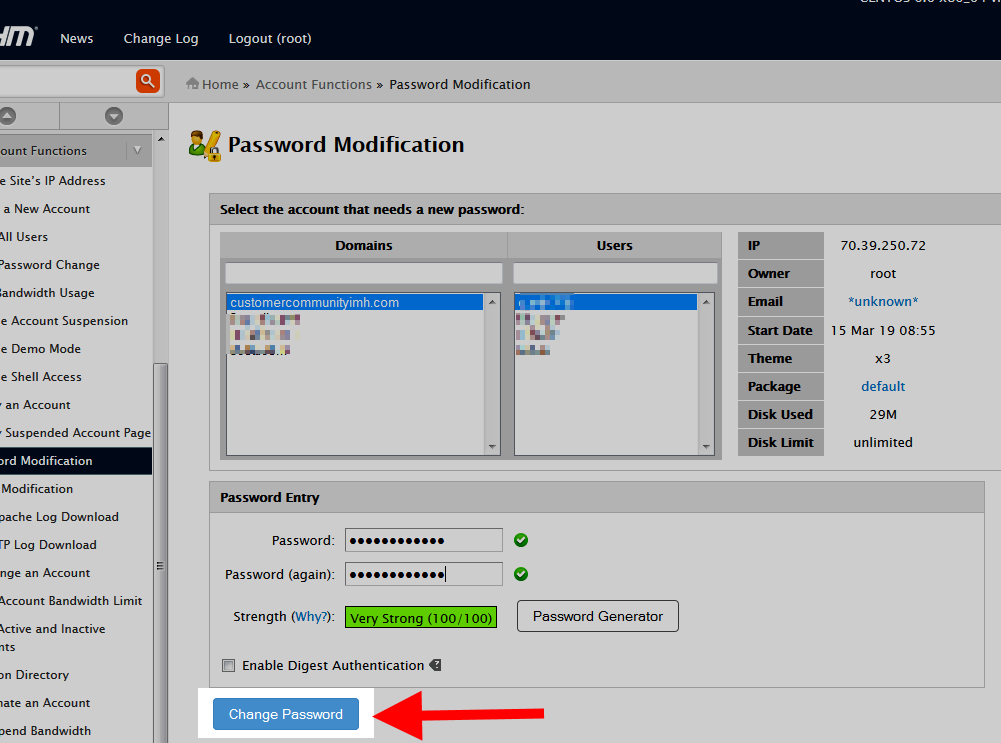Click Domains list scroll-up arrow
Viewport: 1001px width, 743px height.
point(492,302)
